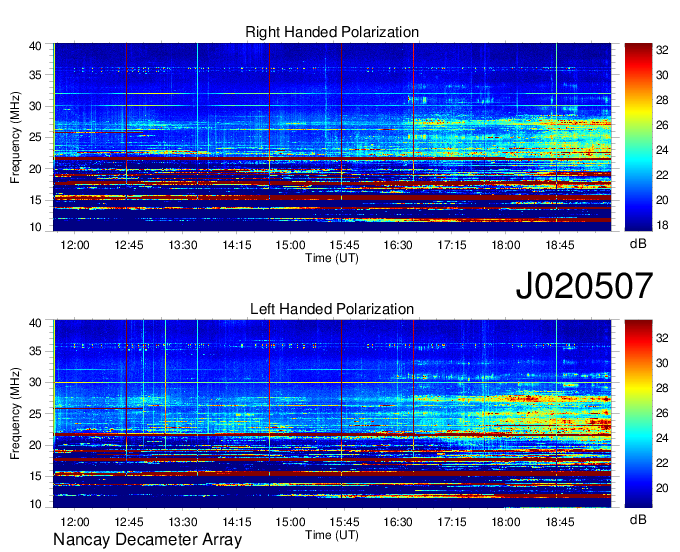Click the Right Handed plot color bar
The width and height of the screenshot is (680, 552).
click(638, 137)
